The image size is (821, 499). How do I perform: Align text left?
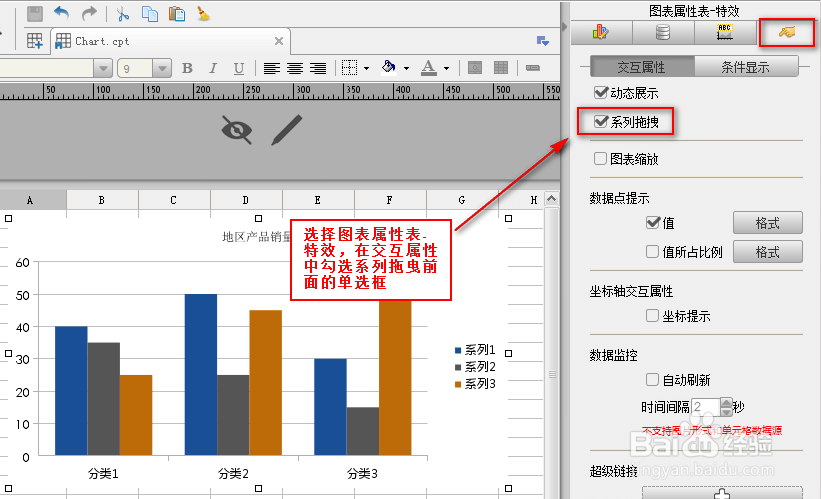[x=271, y=68]
